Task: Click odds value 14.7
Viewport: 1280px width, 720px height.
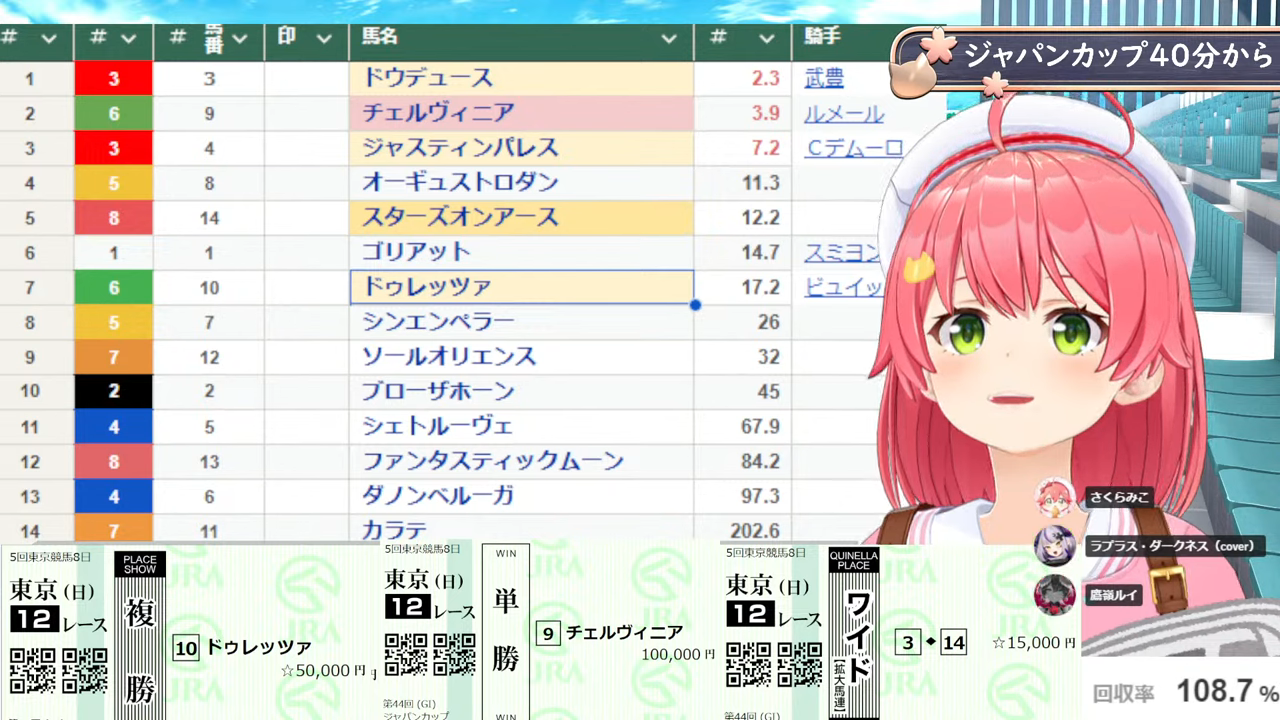Action: [x=761, y=253]
